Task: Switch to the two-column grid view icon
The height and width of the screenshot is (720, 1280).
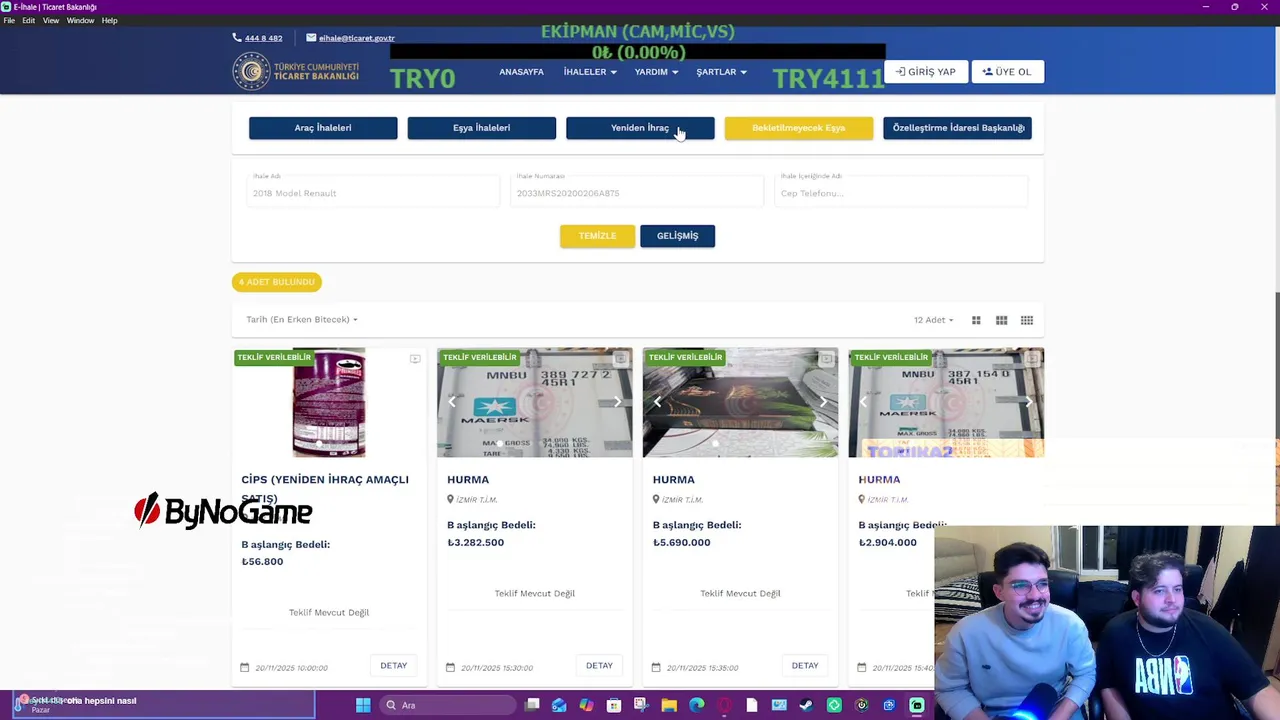Action: pyautogui.click(x=976, y=320)
